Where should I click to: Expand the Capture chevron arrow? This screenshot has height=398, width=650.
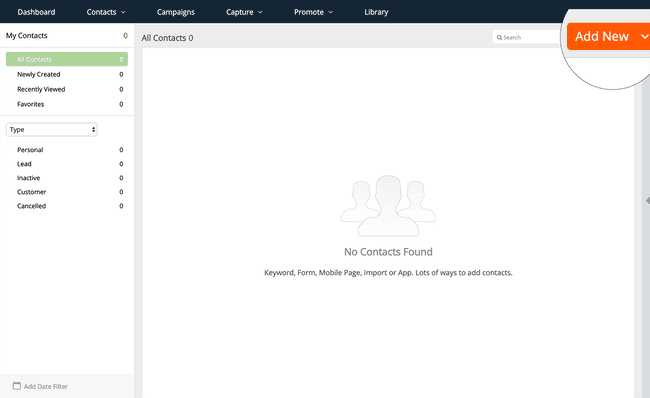point(260,12)
